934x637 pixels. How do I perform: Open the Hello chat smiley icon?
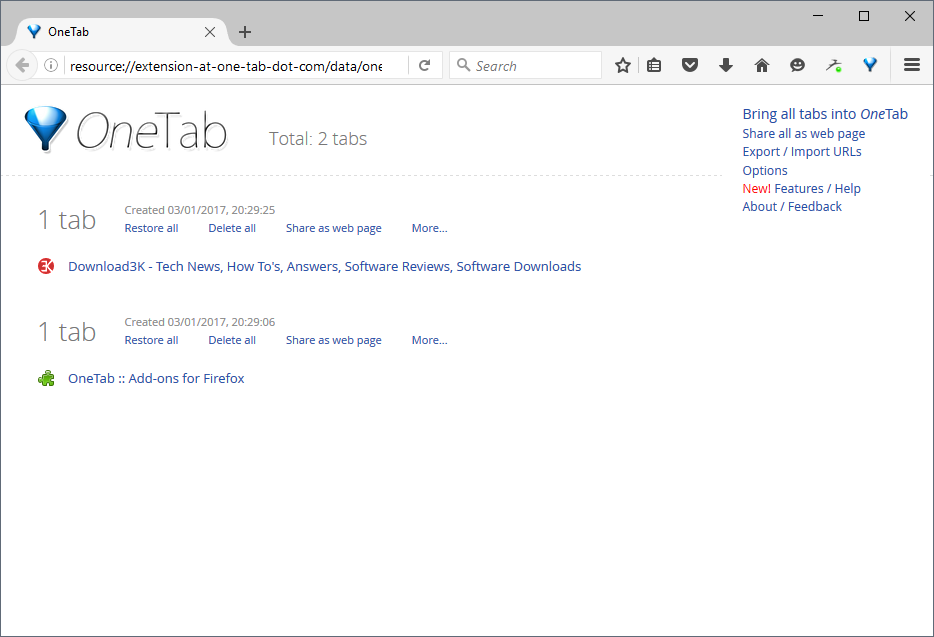pos(798,65)
